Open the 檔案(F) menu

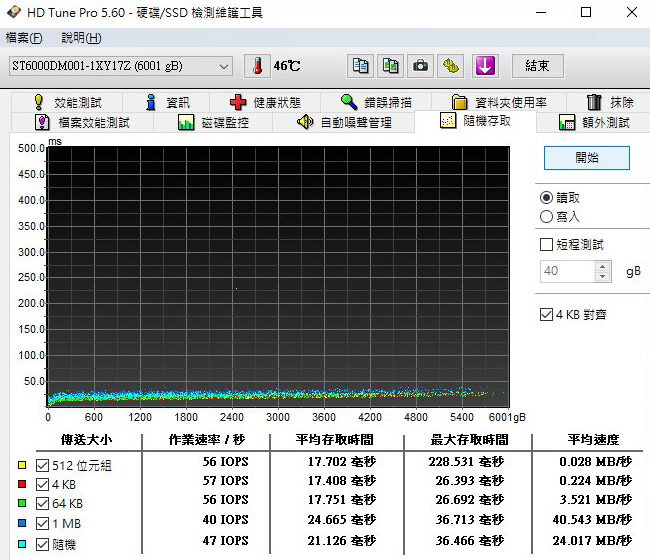tap(24, 38)
